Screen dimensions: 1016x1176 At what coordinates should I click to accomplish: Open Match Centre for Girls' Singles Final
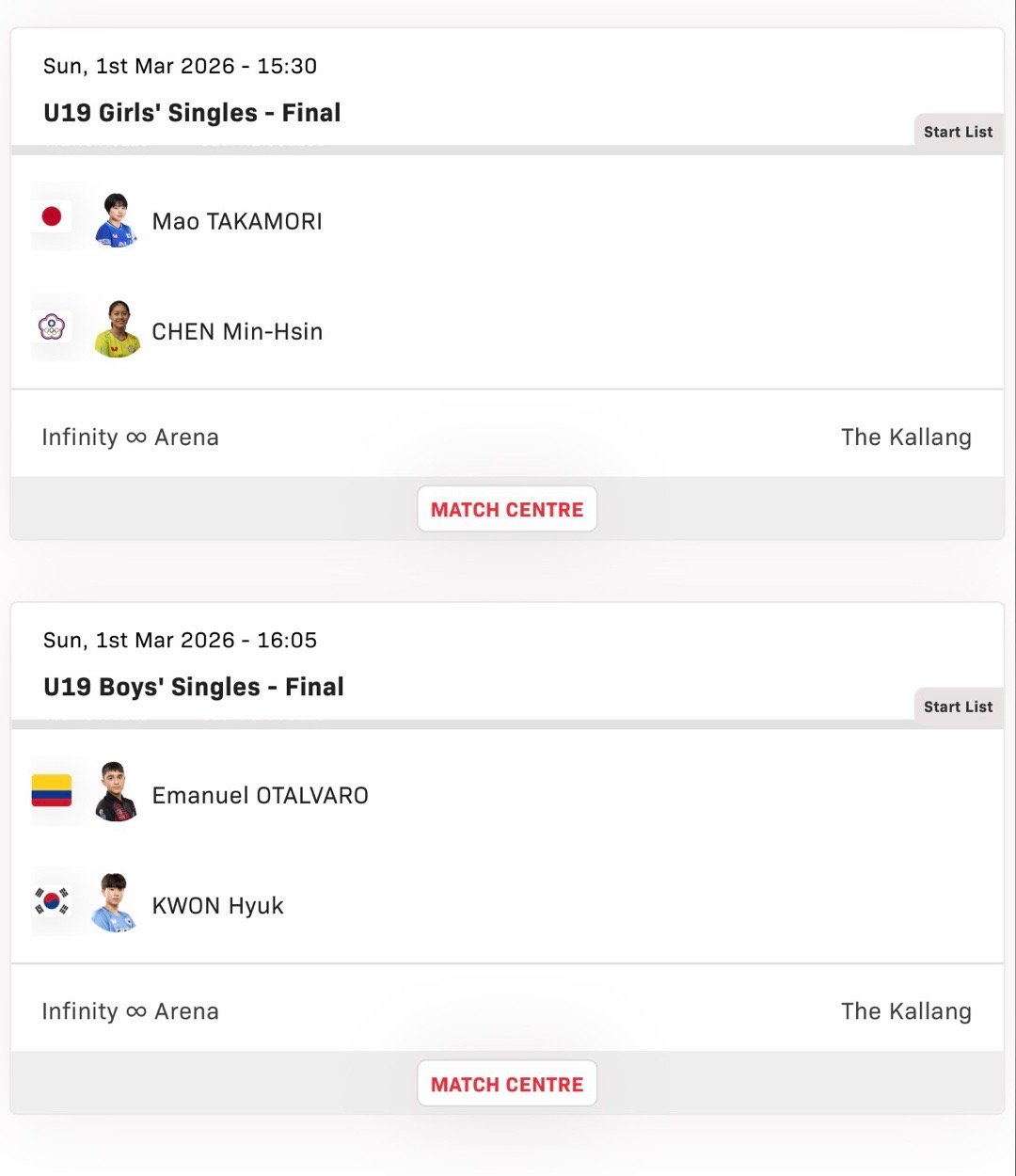tap(507, 510)
